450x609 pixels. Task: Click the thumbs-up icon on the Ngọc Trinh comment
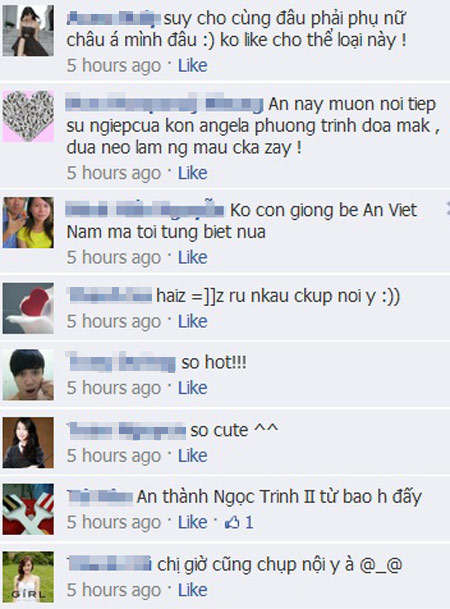click(232, 522)
